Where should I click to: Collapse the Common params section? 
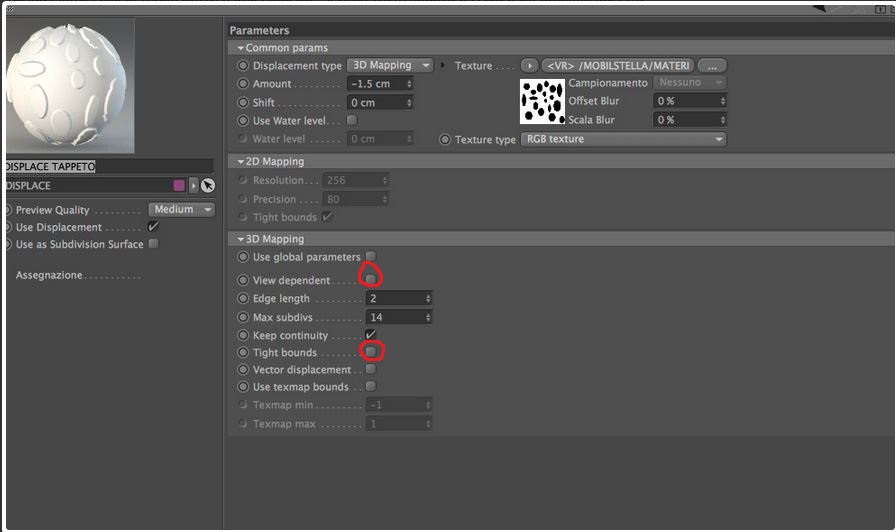241,48
